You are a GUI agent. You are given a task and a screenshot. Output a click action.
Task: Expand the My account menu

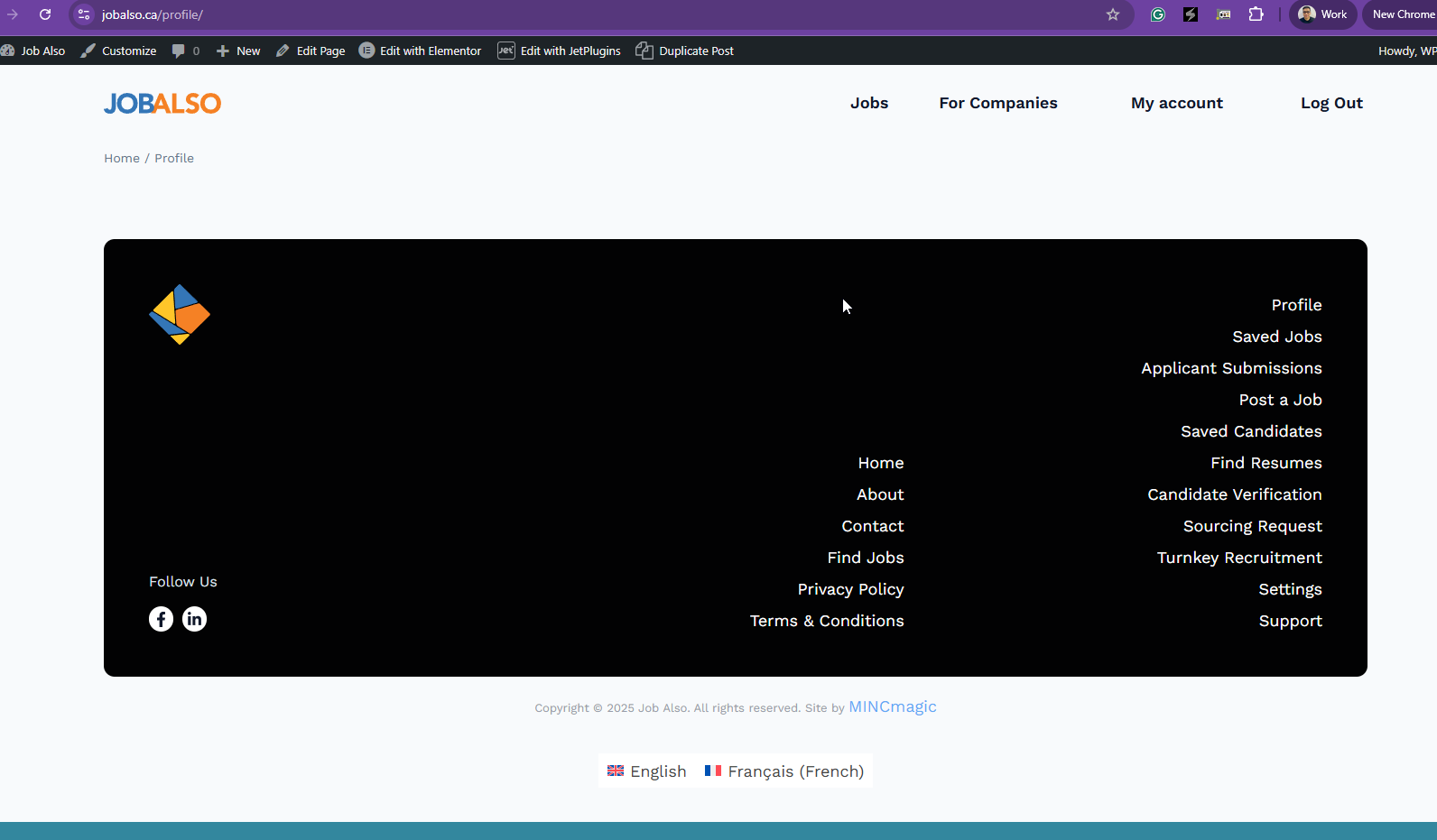[1176, 103]
